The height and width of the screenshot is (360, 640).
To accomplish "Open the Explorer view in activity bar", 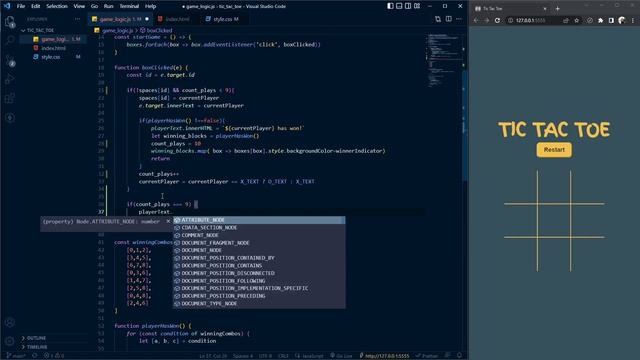I will [10, 22].
